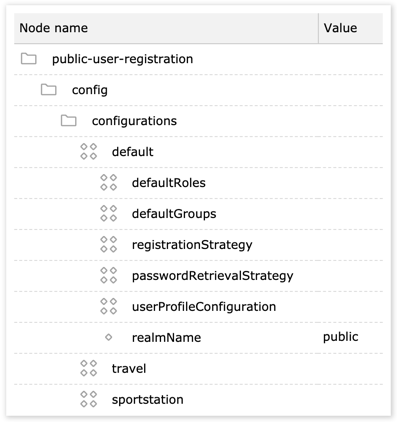Viewport: 397px width, 422px height.
Task: Click the 'public' value of realmName
Action: tap(341, 337)
